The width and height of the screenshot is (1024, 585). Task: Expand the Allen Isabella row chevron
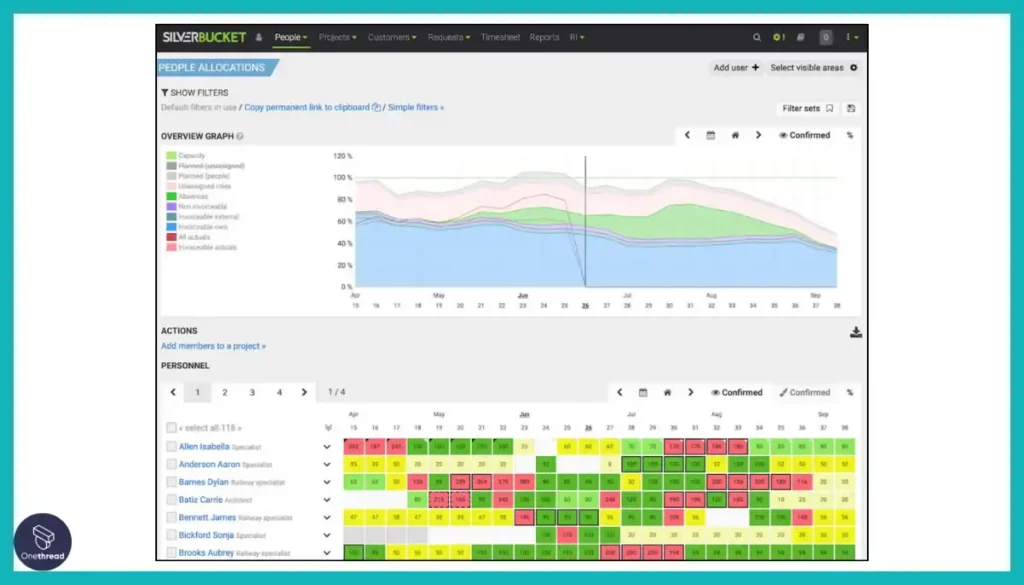coord(327,447)
